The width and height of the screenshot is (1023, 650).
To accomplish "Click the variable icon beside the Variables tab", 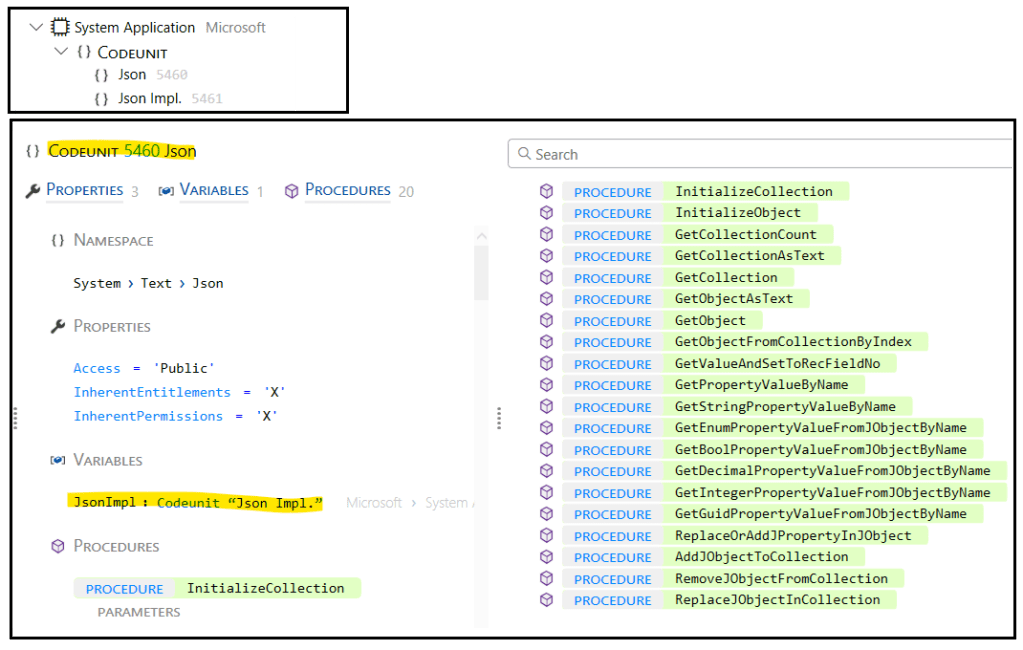I will [166, 190].
